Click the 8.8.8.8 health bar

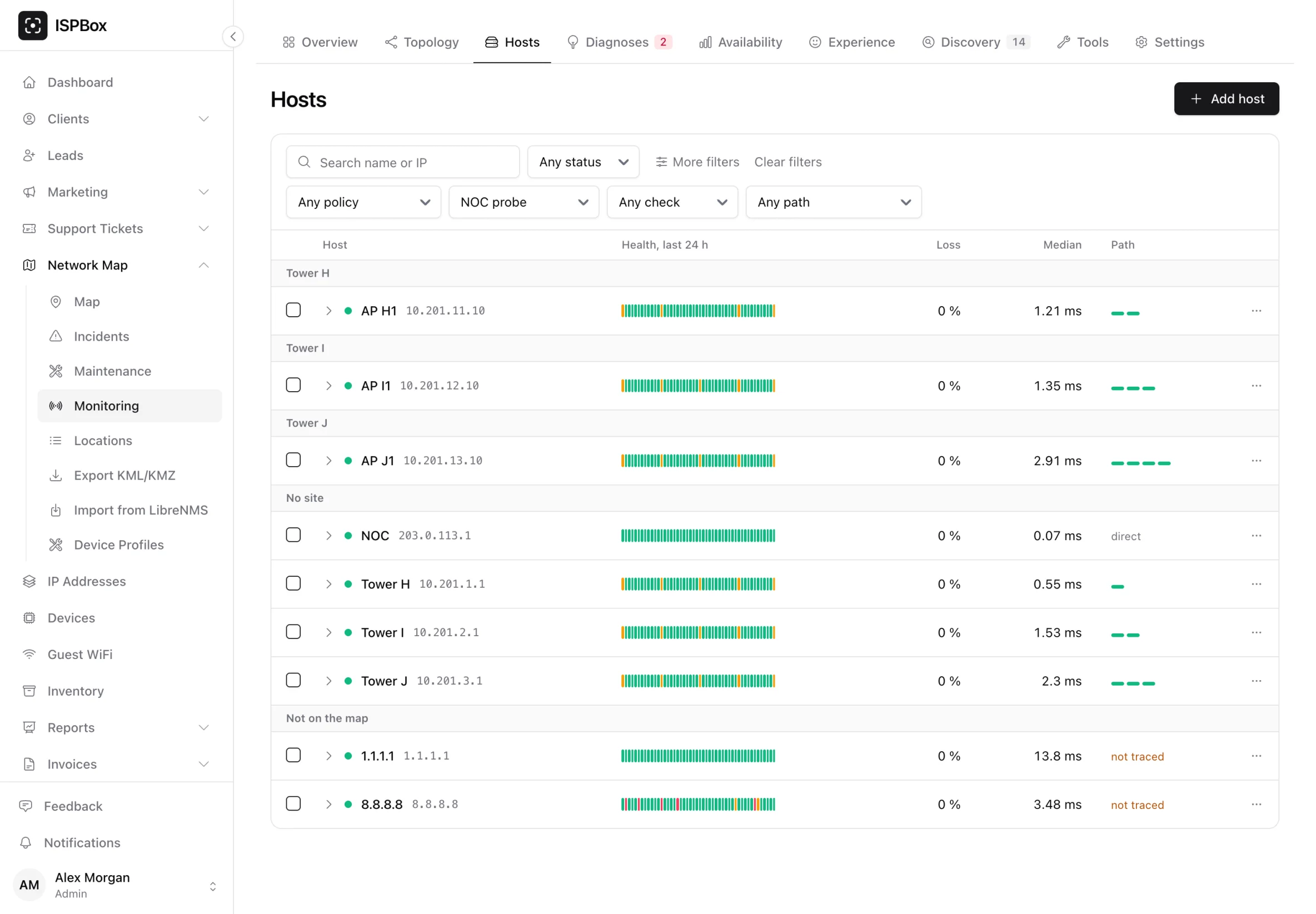tap(697, 805)
